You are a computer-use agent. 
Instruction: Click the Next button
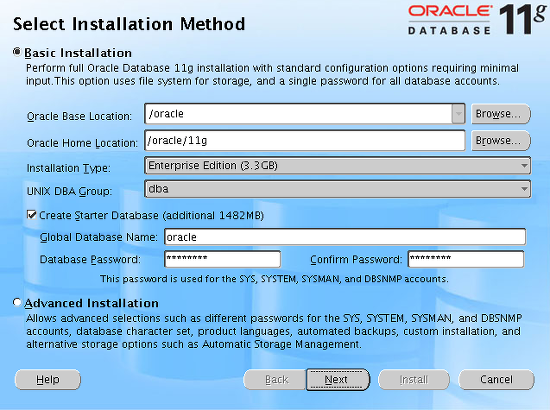click(338, 379)
